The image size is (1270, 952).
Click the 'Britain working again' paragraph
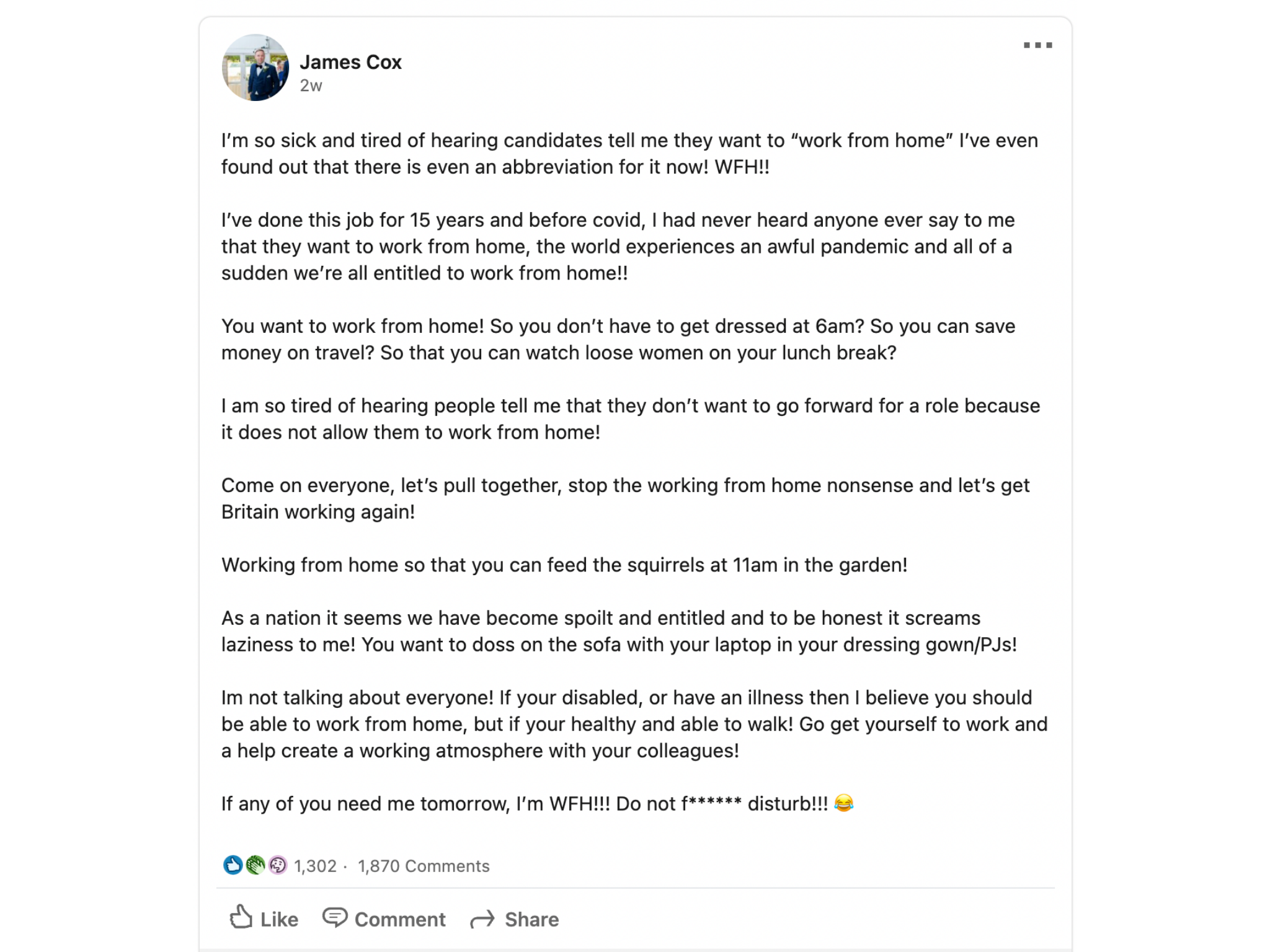[625, 498]
